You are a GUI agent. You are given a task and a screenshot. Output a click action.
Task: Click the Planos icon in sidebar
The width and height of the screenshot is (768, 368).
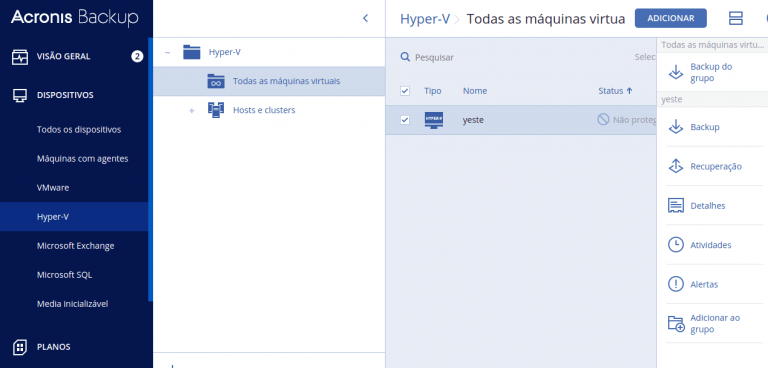point(20,347)
